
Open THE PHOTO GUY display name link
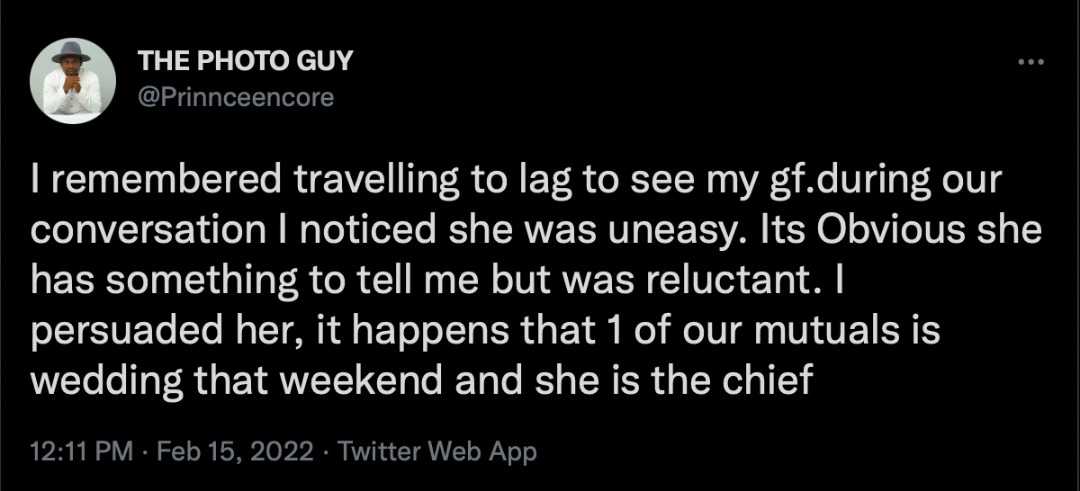(x=245, y=61)
